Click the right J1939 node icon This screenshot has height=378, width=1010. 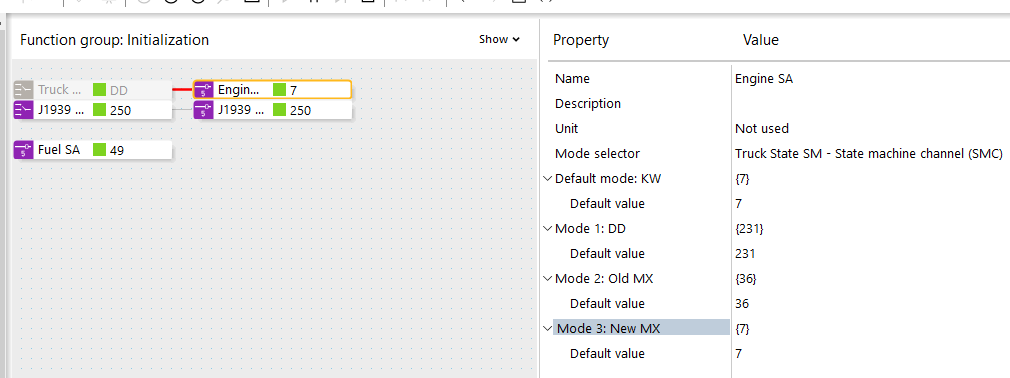point(204,110)
